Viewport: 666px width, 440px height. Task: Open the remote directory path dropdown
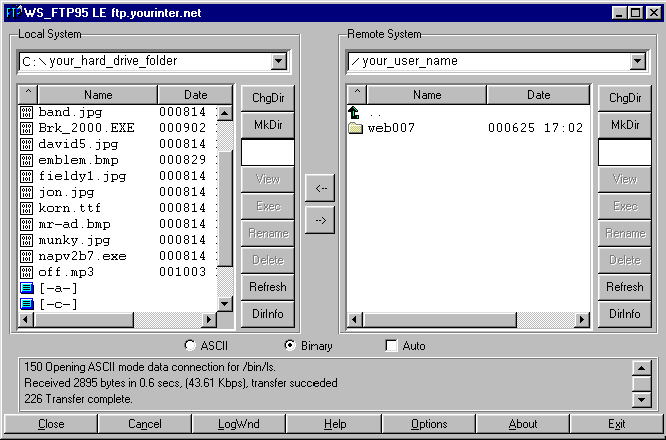pyautogui.click(x=638, y=61)
